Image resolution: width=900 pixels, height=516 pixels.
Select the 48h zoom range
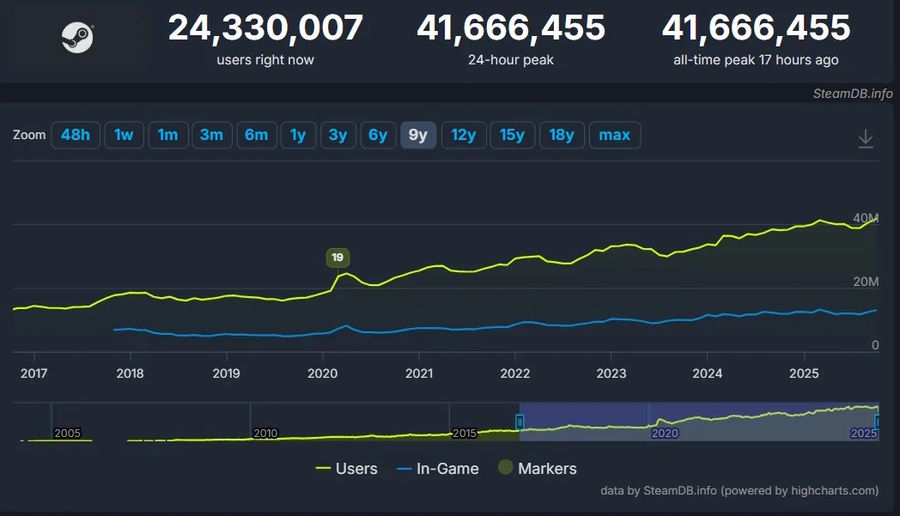[76, 135]
